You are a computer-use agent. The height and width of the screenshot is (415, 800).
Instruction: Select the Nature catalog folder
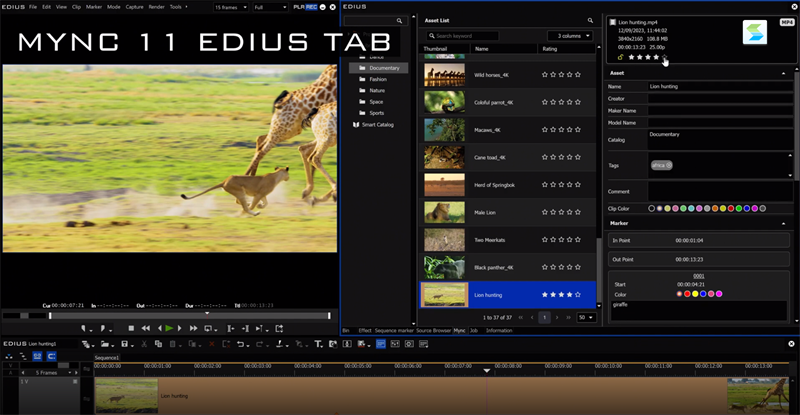[x=377, y=90]
